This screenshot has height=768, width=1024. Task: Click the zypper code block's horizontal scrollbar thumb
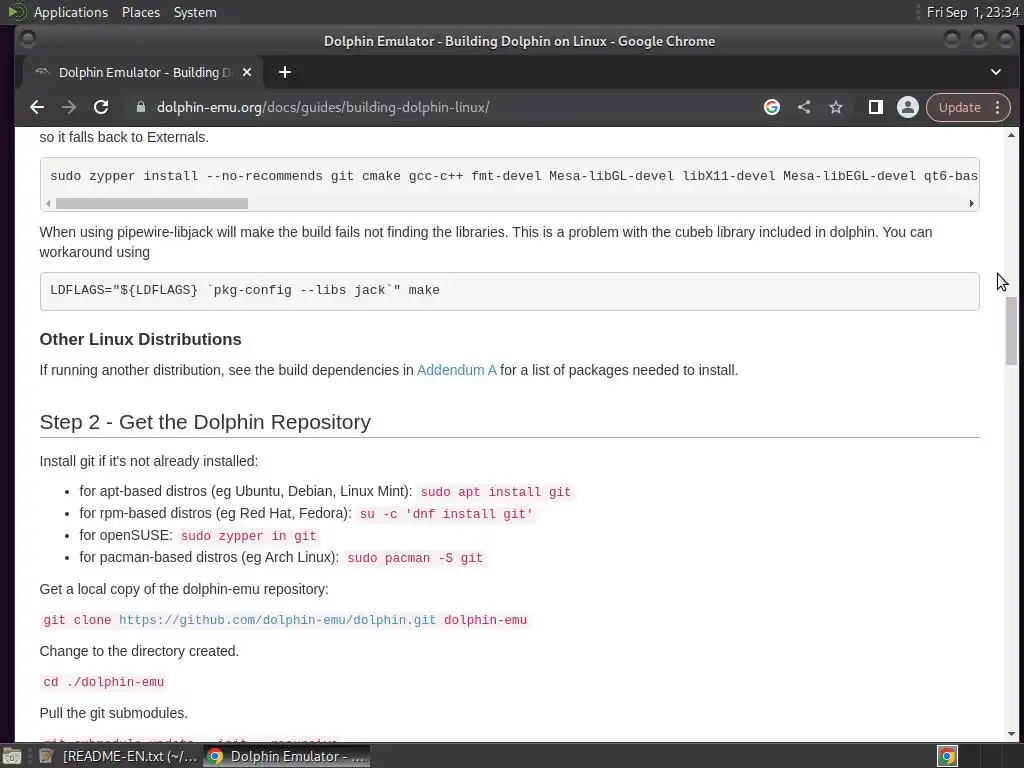152,204
